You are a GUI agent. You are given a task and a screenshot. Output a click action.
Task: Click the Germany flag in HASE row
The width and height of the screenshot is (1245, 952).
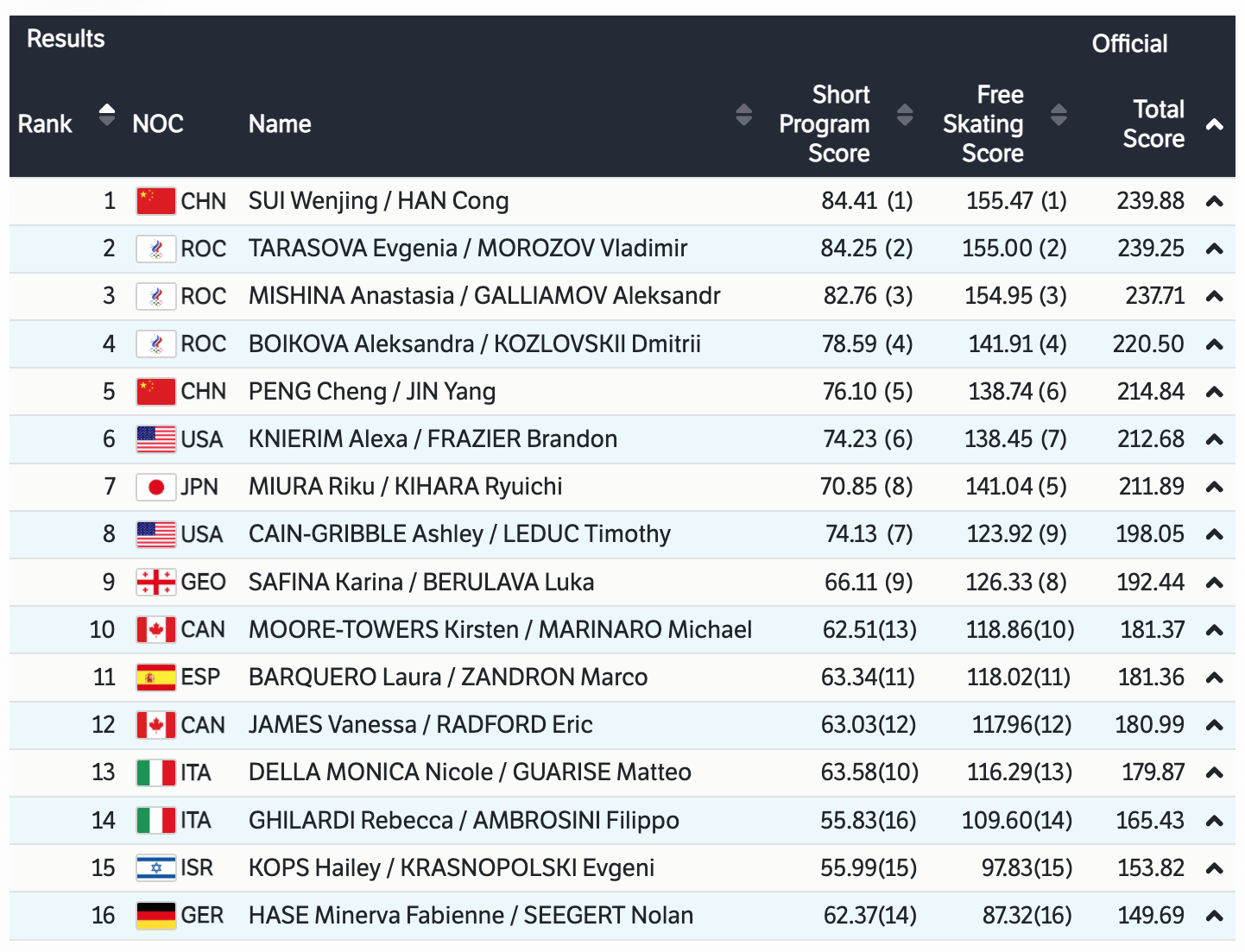155,916
